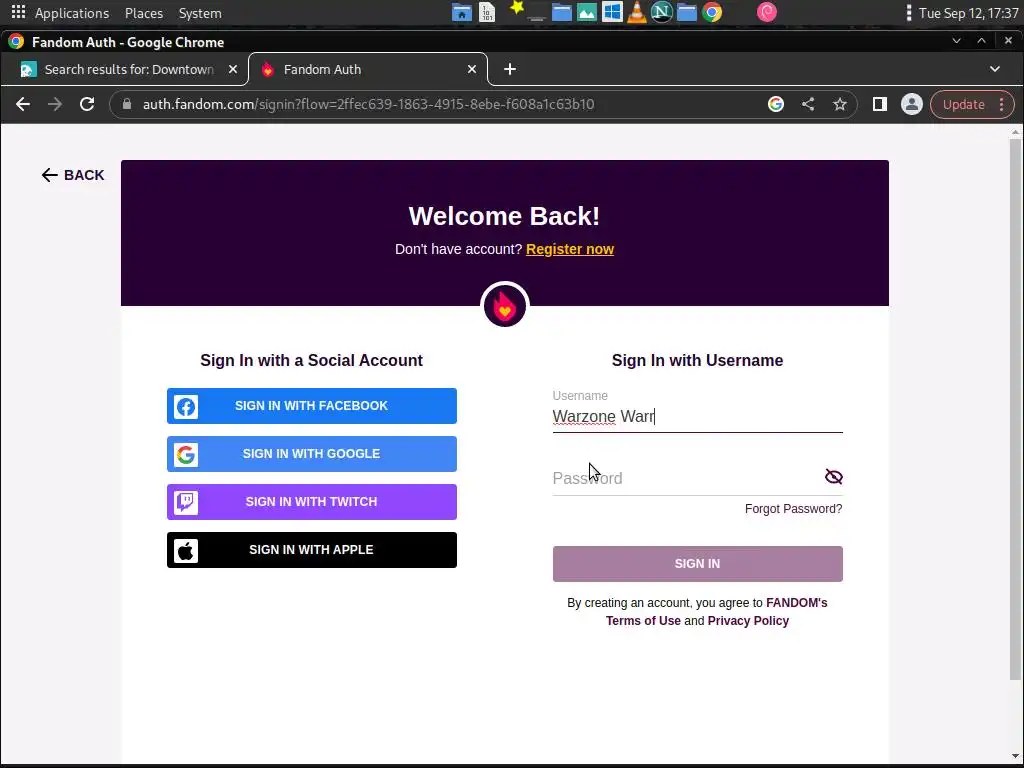This screenshot has width=1024, height=768.
Task: Click the Apple logo icon
Action: pos(186,551)
